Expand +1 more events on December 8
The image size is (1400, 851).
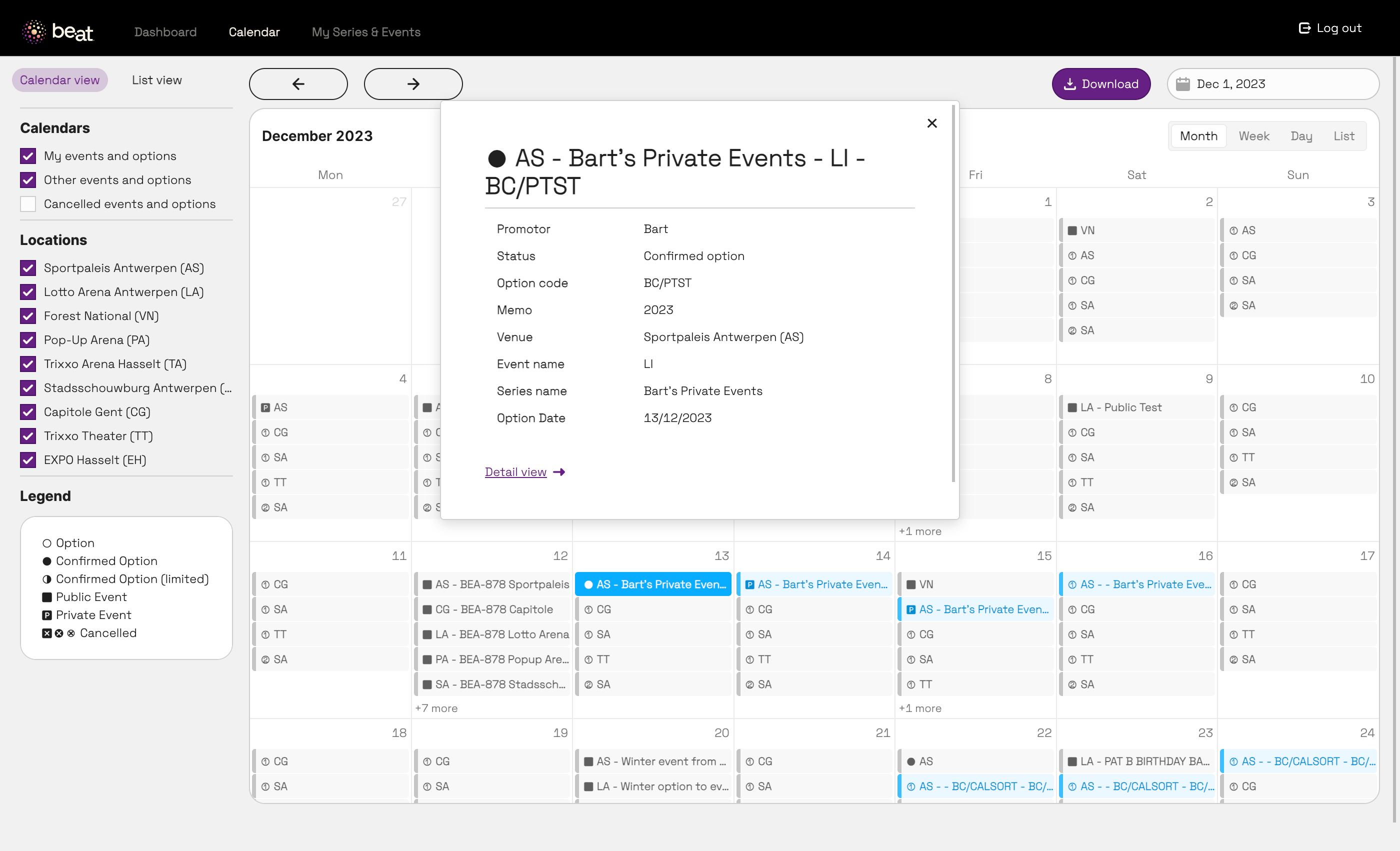tap(920, 531)
